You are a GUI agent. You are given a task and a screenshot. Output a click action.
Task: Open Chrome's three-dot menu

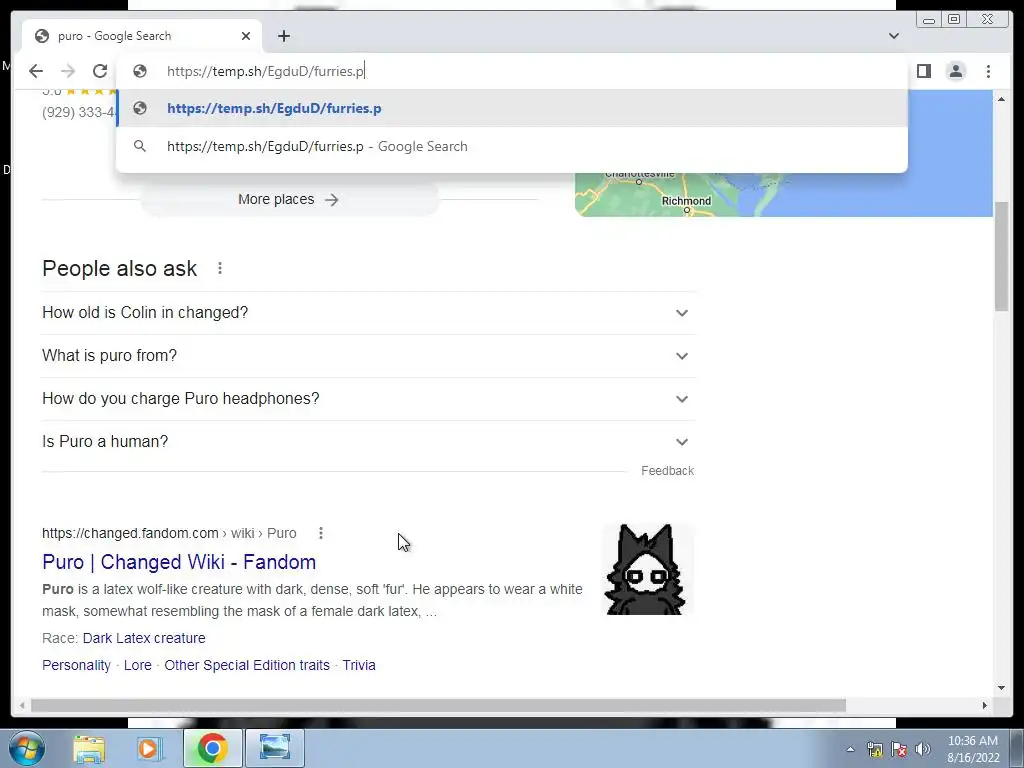click(x=988, y=71)
